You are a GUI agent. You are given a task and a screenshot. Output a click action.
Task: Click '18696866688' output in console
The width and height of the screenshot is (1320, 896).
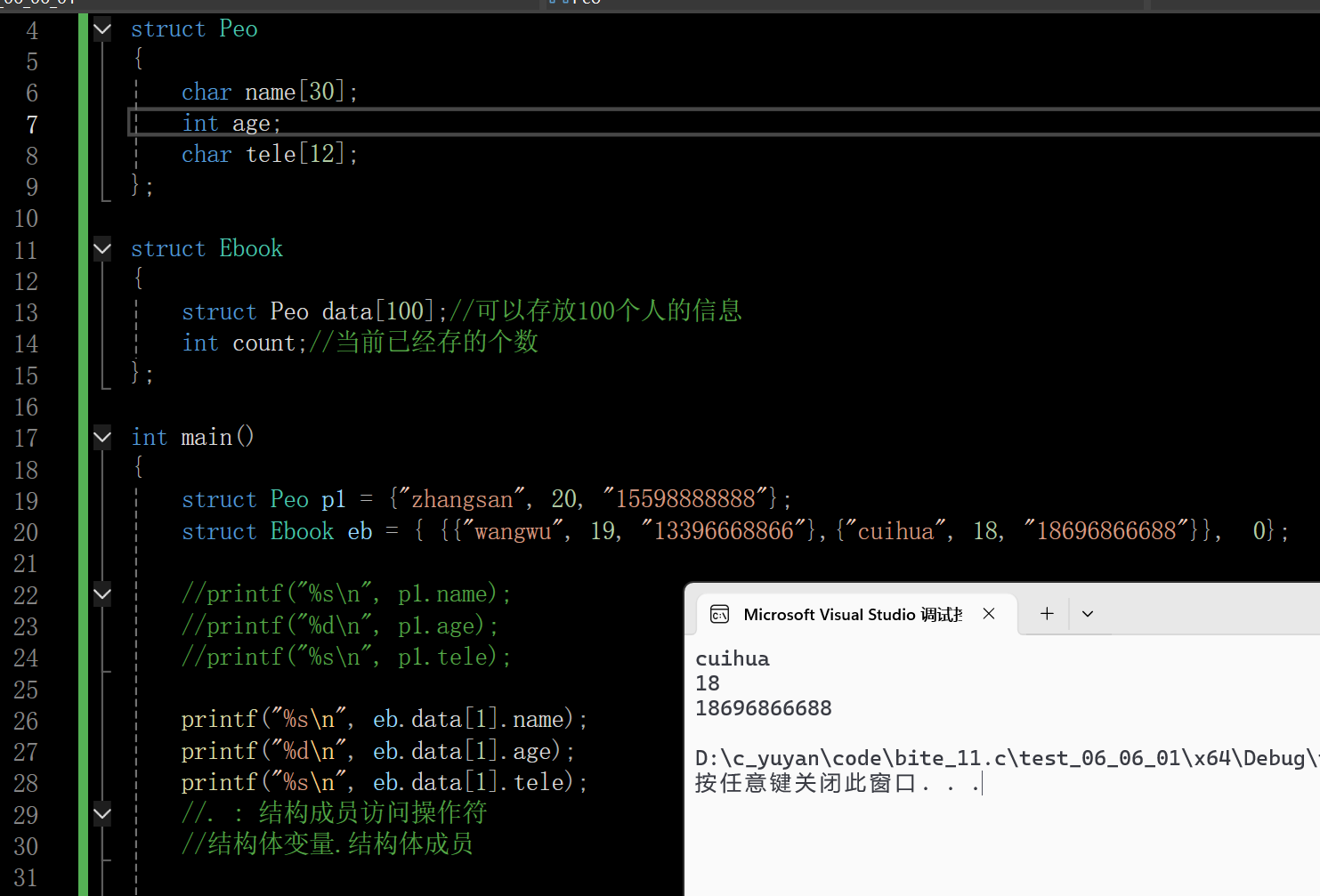coord(764,709)
